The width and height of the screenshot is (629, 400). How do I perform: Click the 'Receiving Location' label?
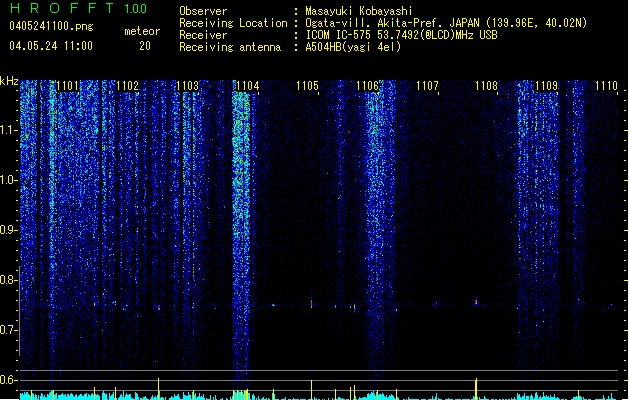233,23
